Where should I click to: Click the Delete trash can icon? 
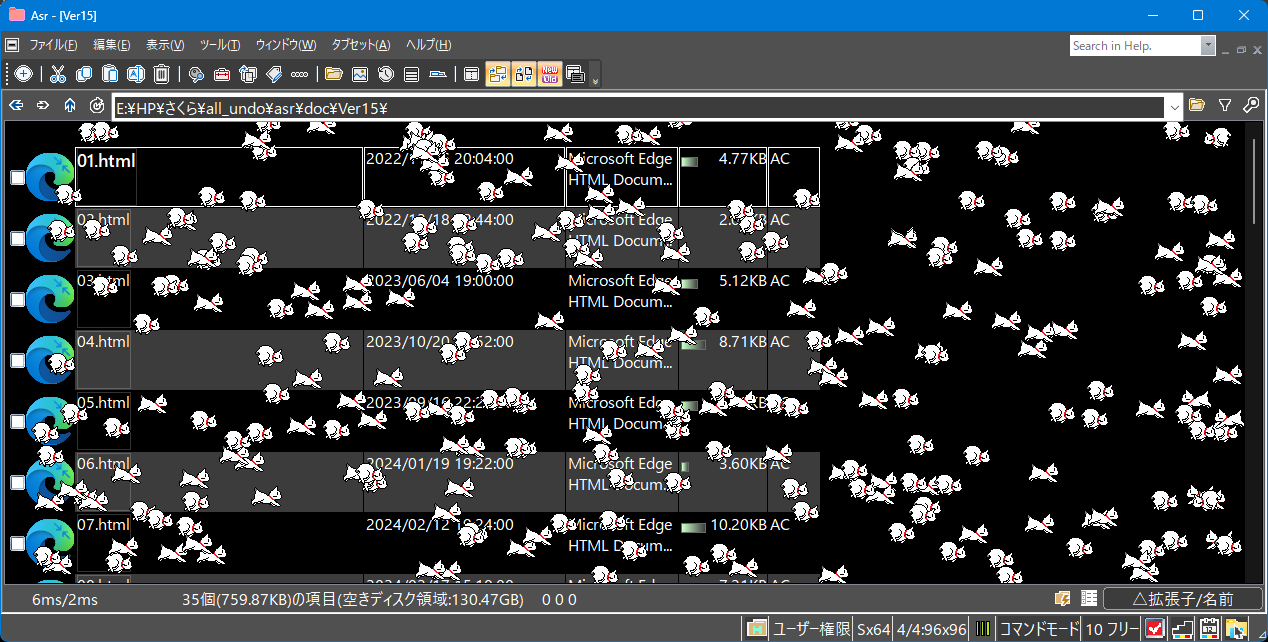[x=162, y=74]
